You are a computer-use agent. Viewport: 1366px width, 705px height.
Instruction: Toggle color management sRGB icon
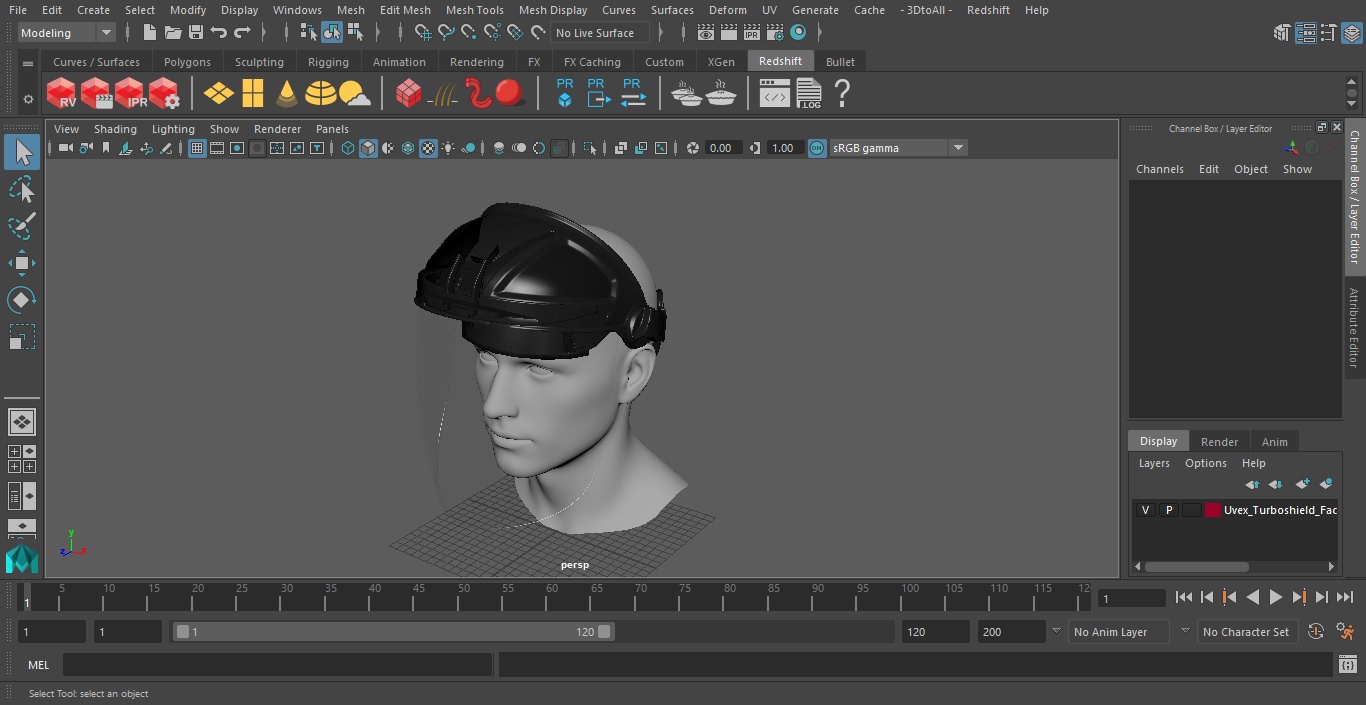tap(817, 148)
